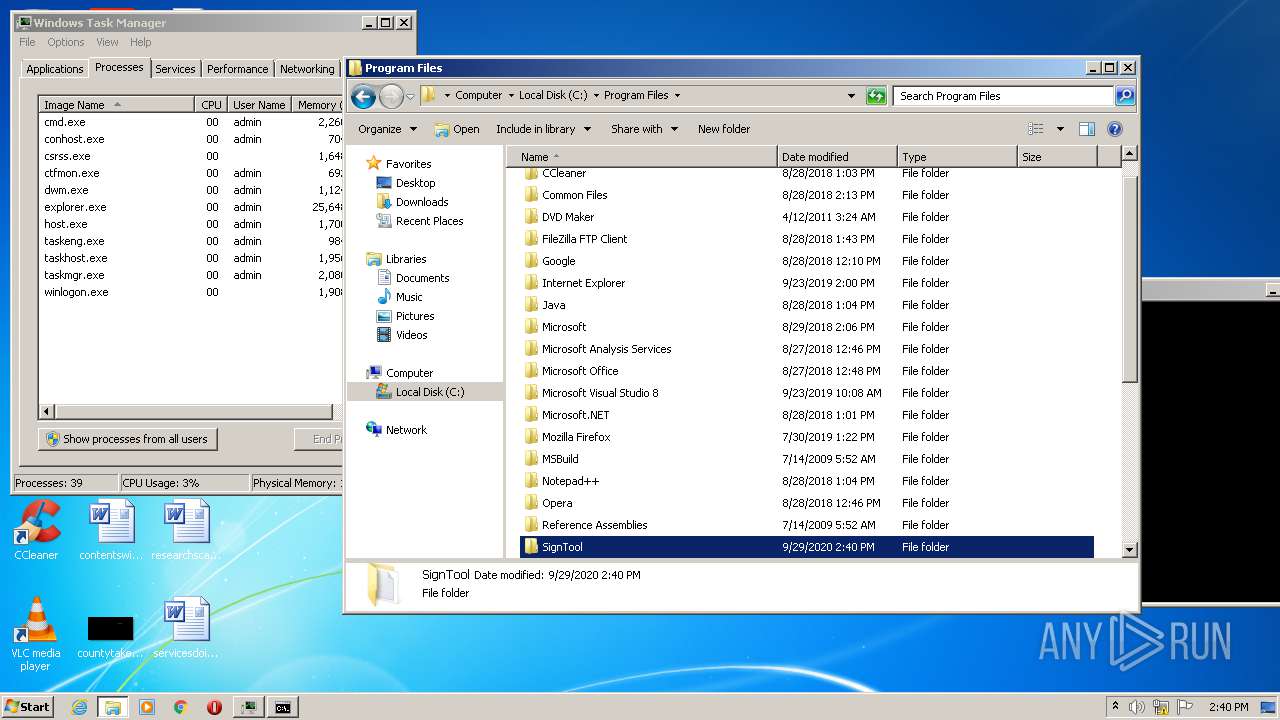
Task: Click the search magnifier icon in Explorer
Action: point(1125,96)
